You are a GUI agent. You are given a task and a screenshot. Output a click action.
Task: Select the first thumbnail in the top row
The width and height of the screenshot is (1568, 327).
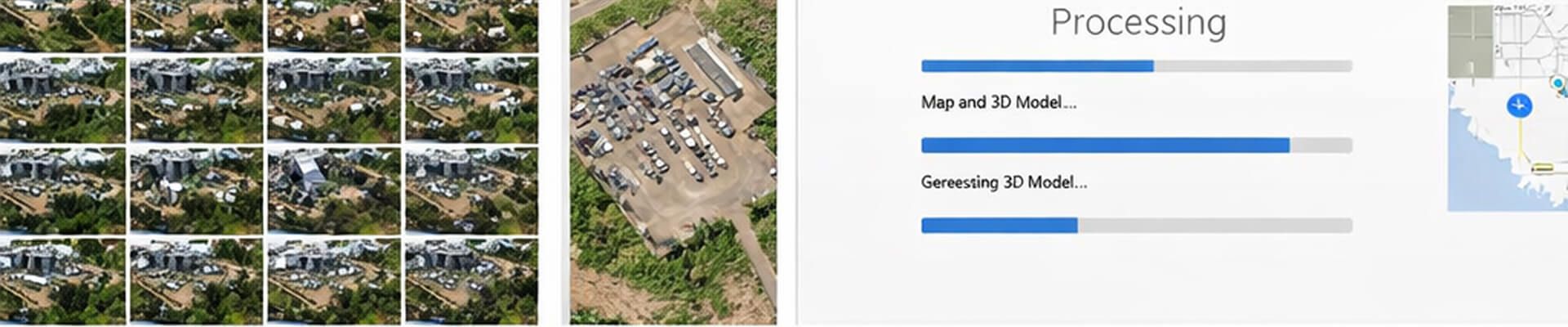(x=62, y=25)
